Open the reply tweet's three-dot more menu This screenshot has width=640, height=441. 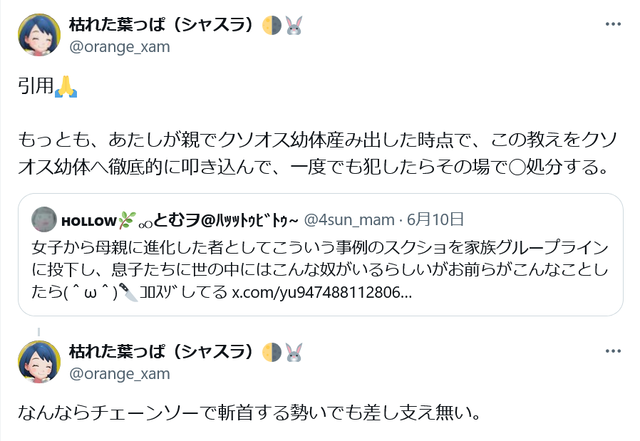pos(613,351)
